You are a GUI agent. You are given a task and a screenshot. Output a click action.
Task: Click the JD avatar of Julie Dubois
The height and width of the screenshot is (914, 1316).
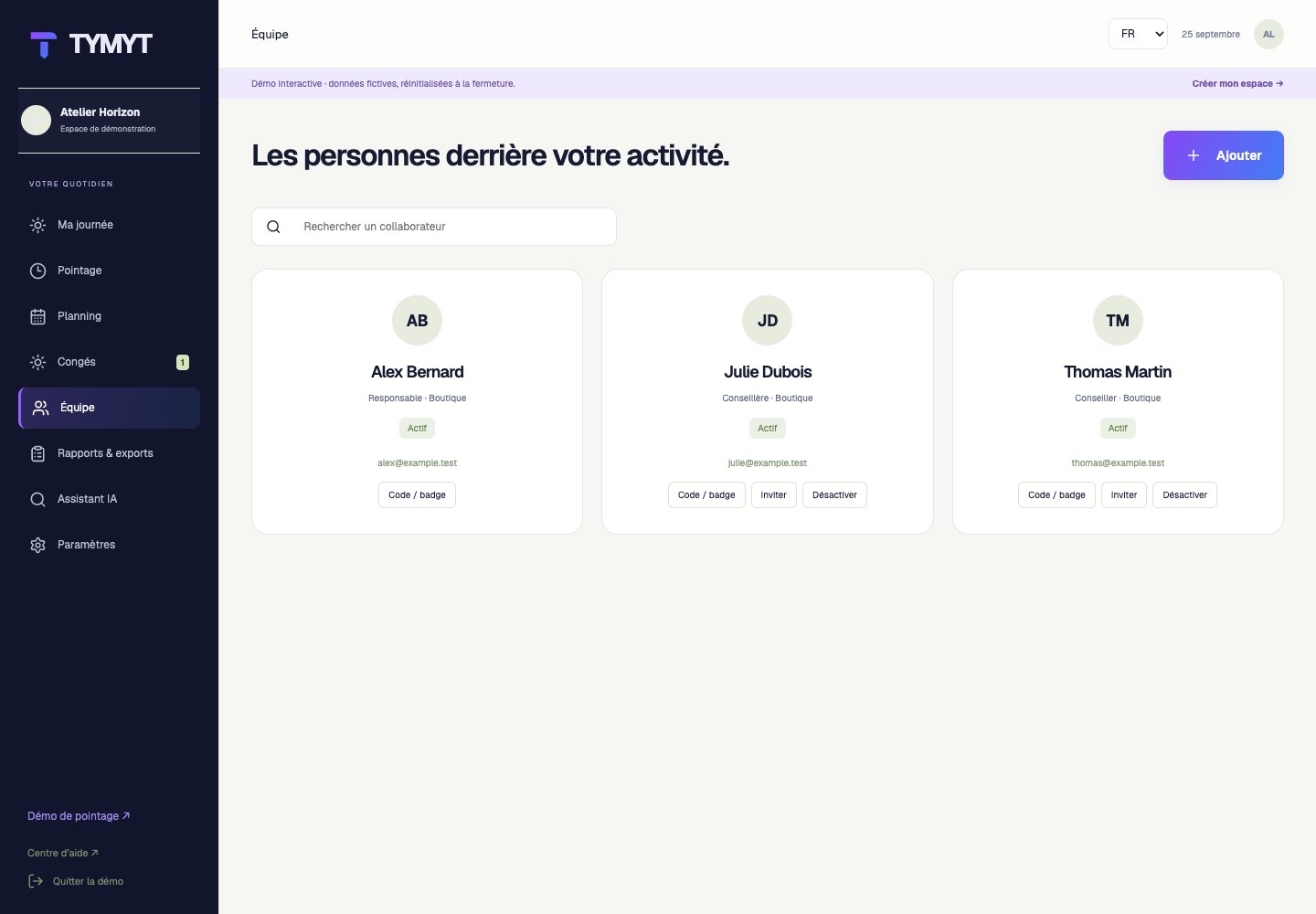pos(768,321)
